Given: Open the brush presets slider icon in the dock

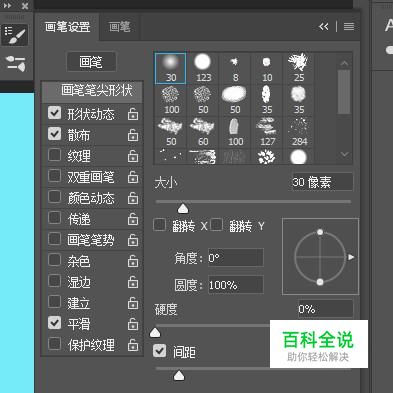Looking at the screenshot, I should [x=16, y=63].
